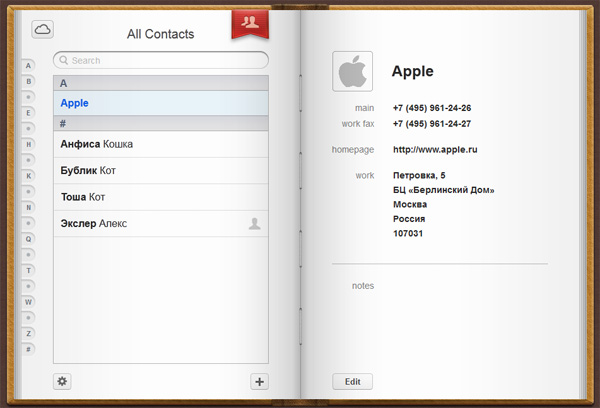The height and width of the screenshot is (408, 600).
Task: Open the gear settings menu
Action: (x=63, y=381)
